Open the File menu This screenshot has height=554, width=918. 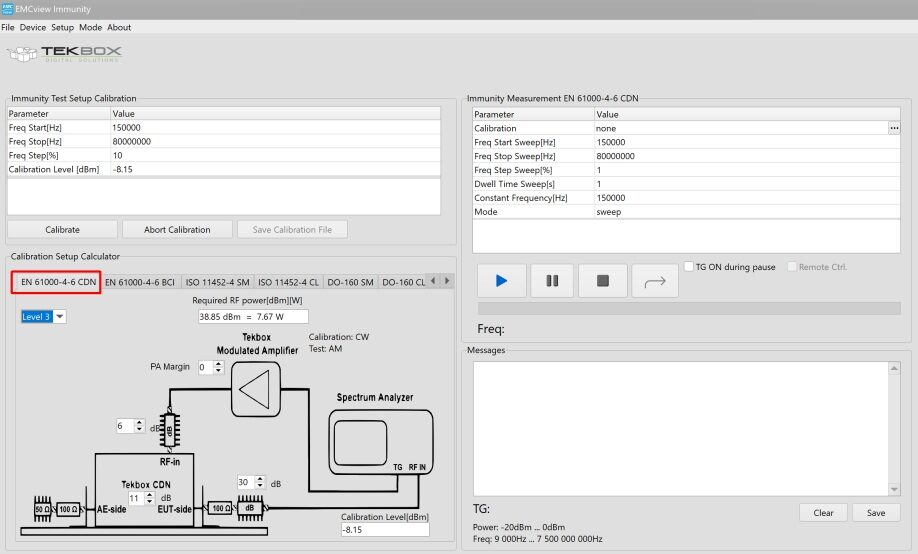[8, 28]
